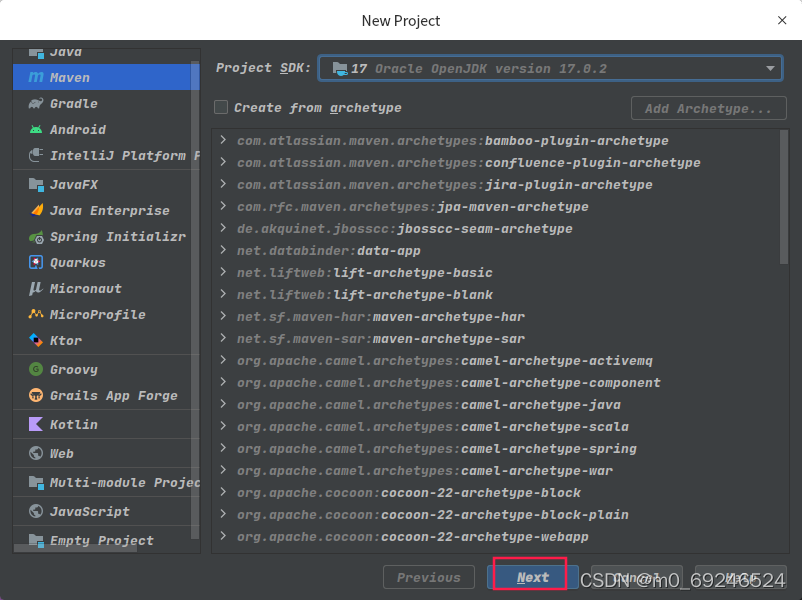Select the Android robot icon
This screenshot has height=600, width=802.
point(36,129)
